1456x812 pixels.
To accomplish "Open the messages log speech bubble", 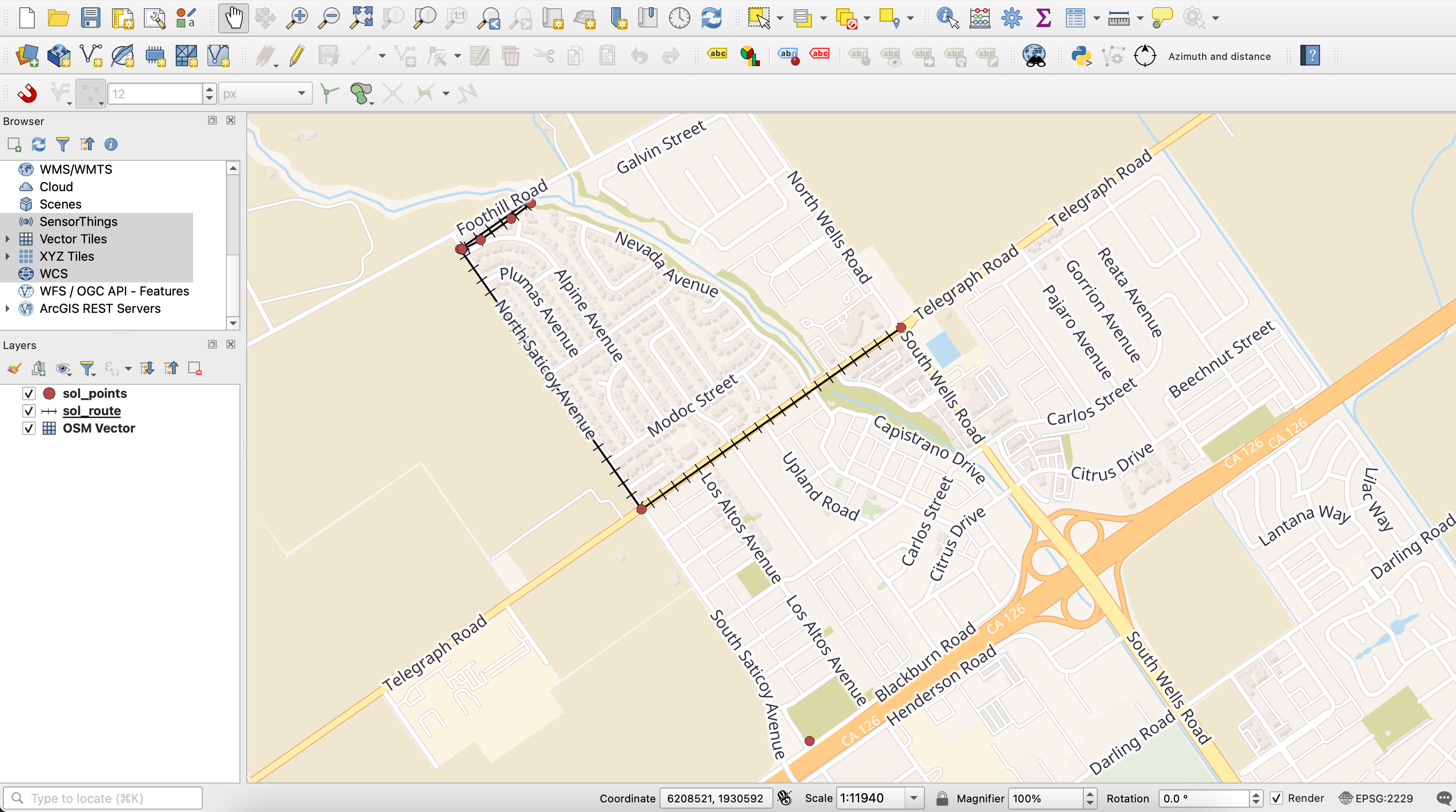I will click(x=1445, y=798).
